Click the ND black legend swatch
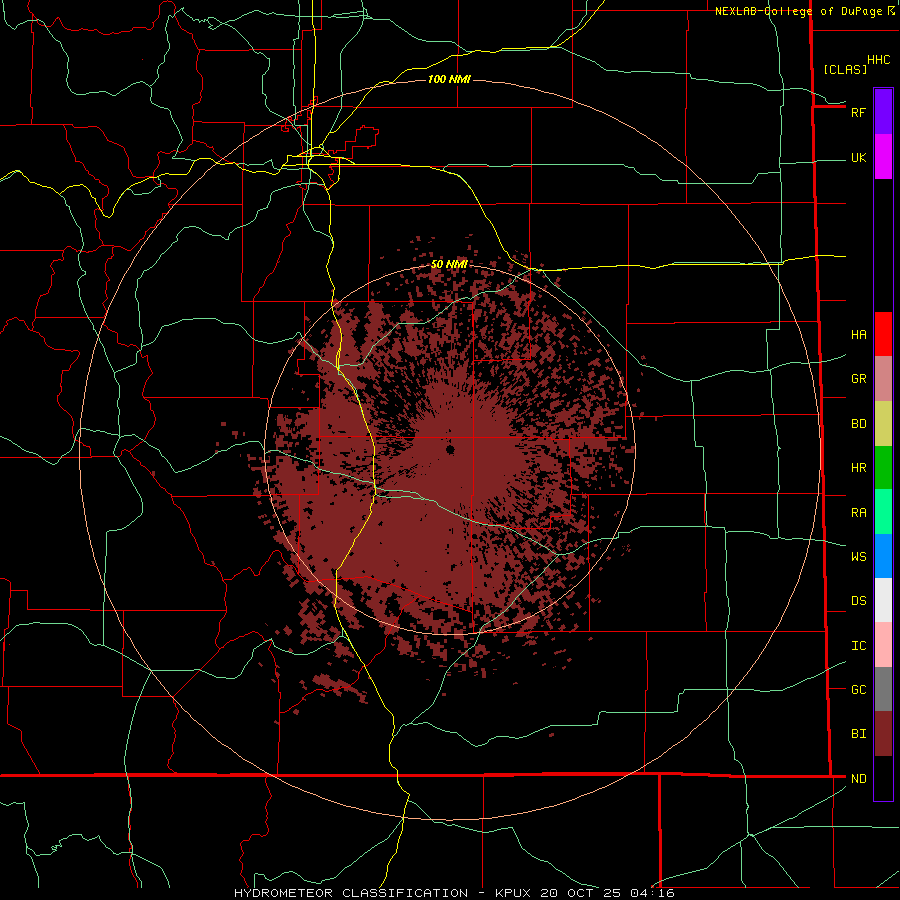 pos(883,778)
